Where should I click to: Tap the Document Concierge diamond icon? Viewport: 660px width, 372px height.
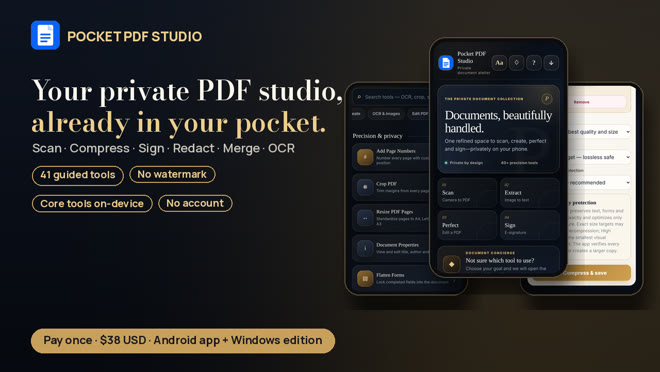[452, 264]
